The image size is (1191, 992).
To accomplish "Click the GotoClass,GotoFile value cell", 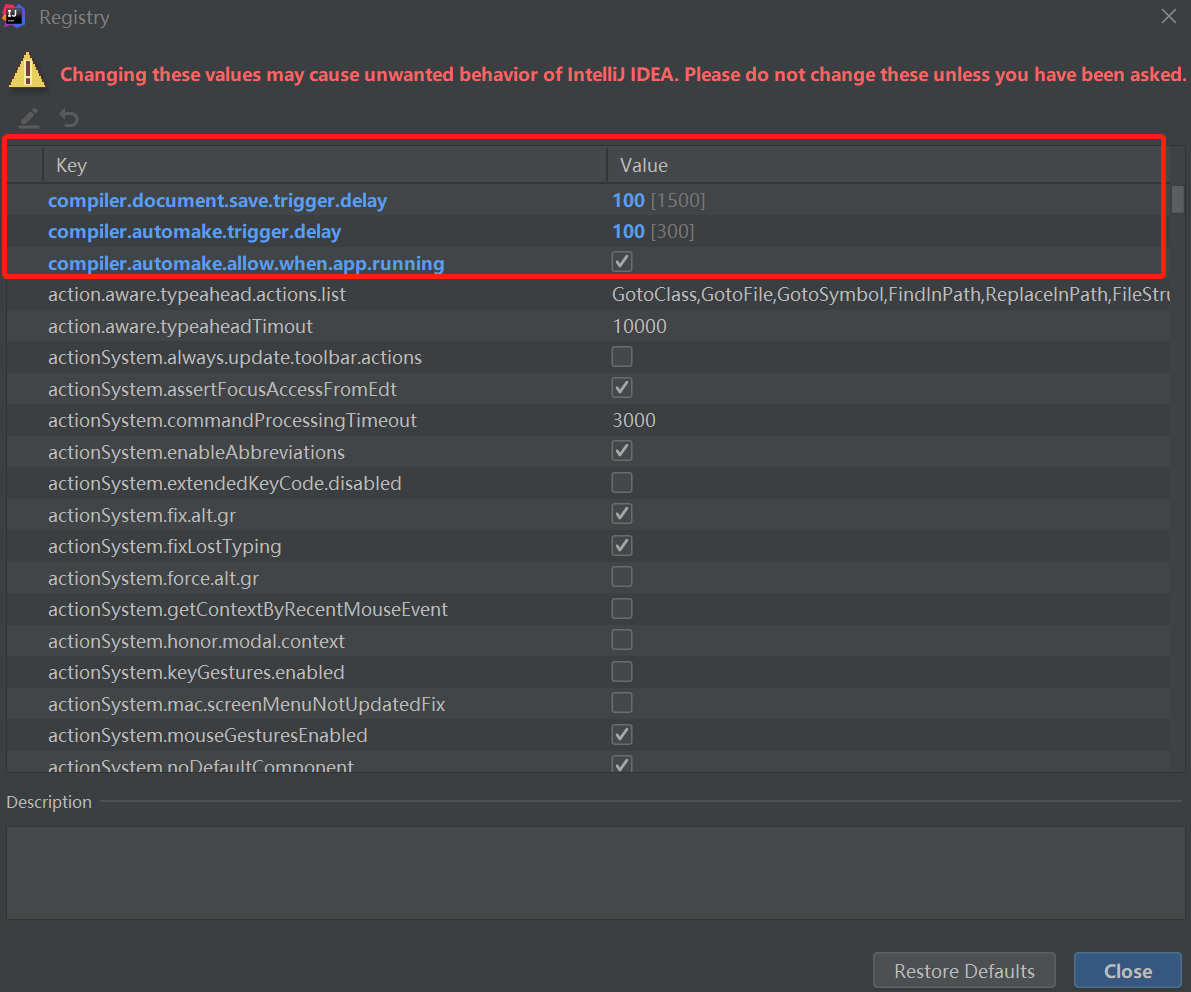I will tap(890, 295).
